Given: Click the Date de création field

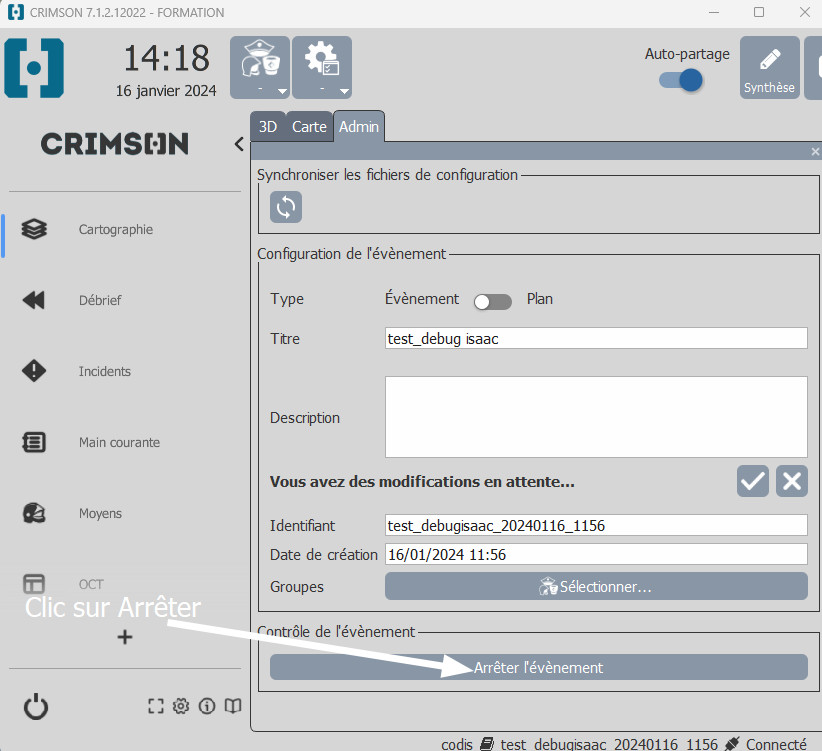Looking at the screenshot, I should tap(596, 554).
